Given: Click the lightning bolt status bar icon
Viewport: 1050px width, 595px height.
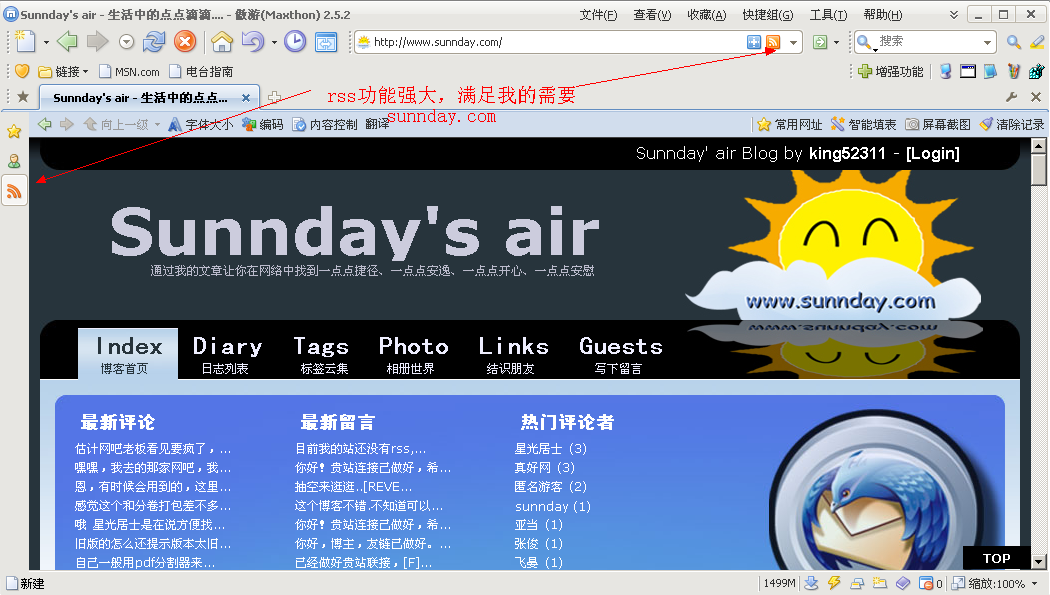Looking at the screenshot, I should point(834,583).
